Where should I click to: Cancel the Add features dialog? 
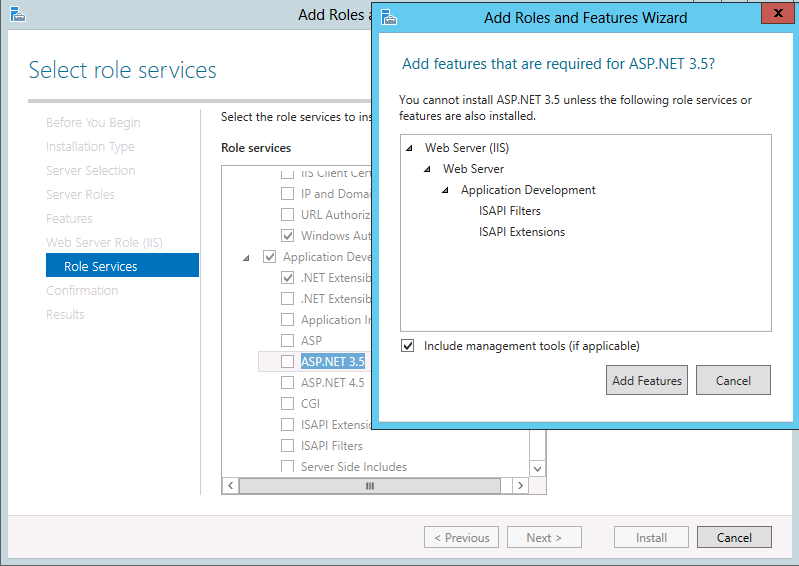coord(733,380)
